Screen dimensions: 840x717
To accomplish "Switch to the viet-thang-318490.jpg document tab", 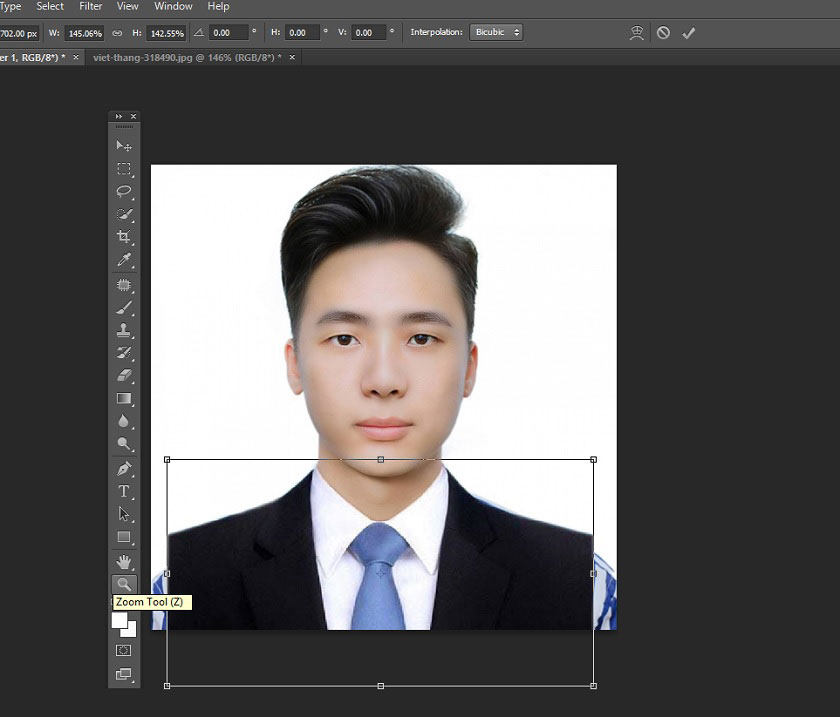I will (x=187, y=57).
